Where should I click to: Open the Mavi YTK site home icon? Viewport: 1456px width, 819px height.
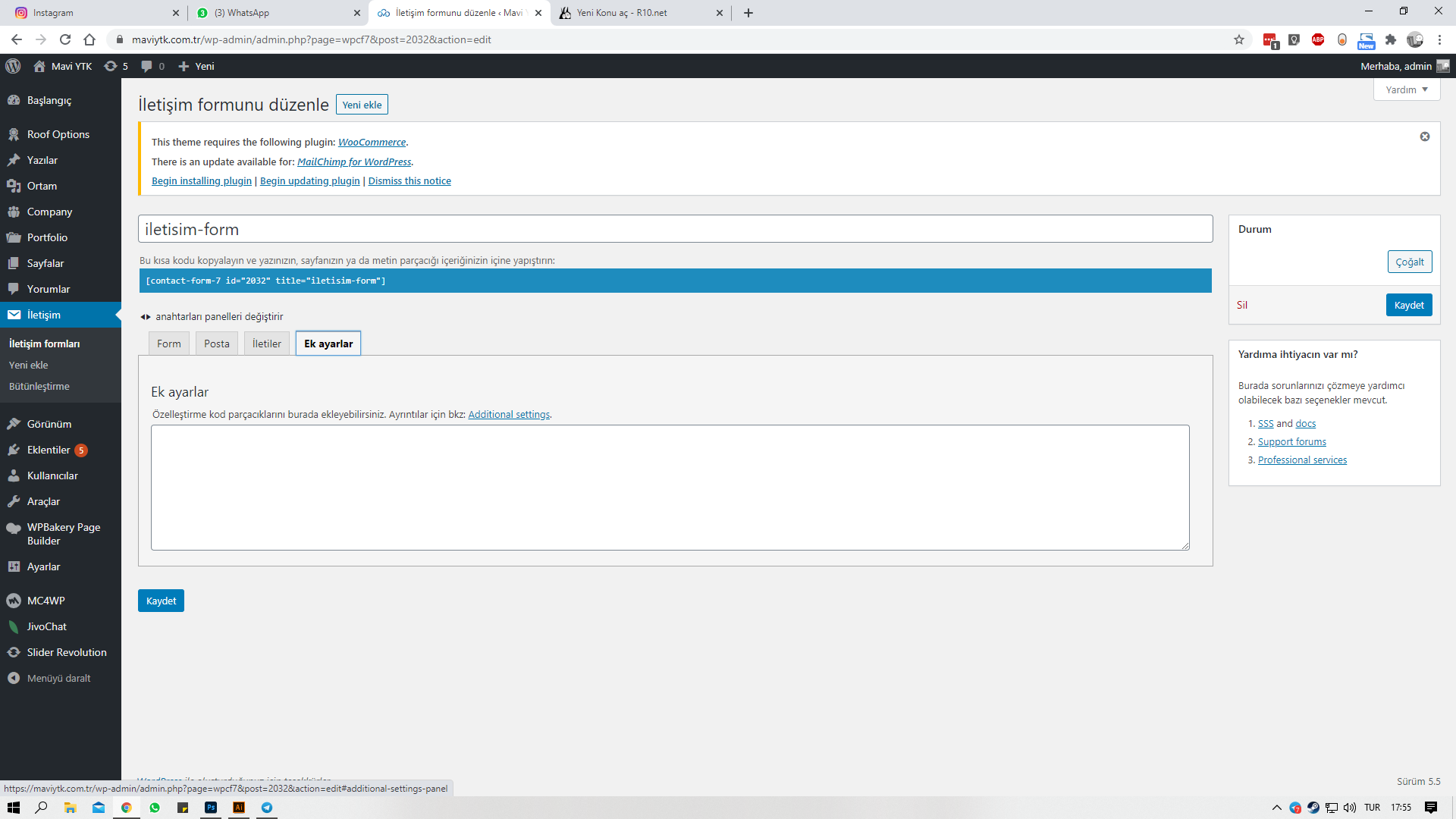[39, 66]
